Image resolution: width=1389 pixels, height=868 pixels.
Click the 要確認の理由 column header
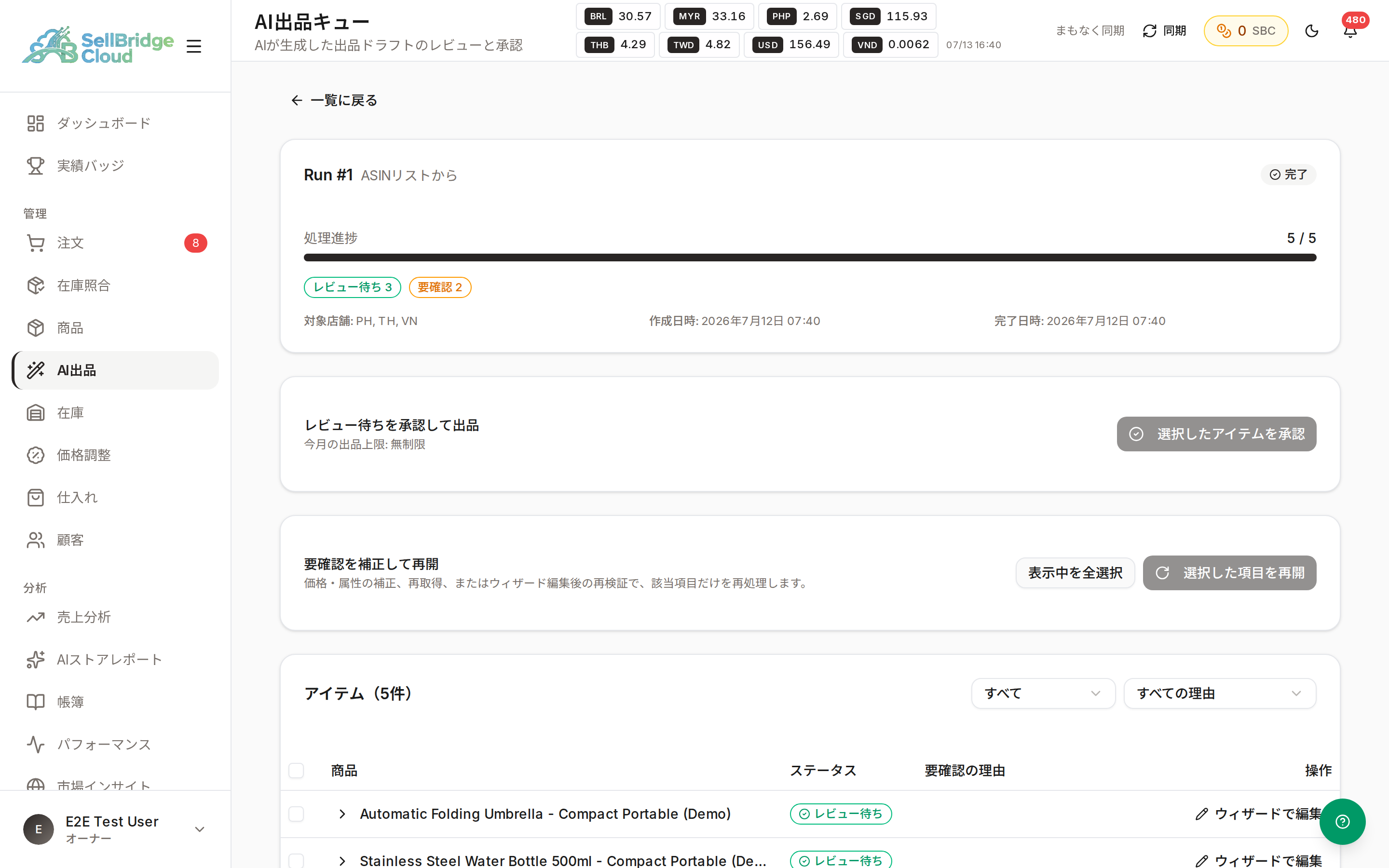[x=964, y=771]
